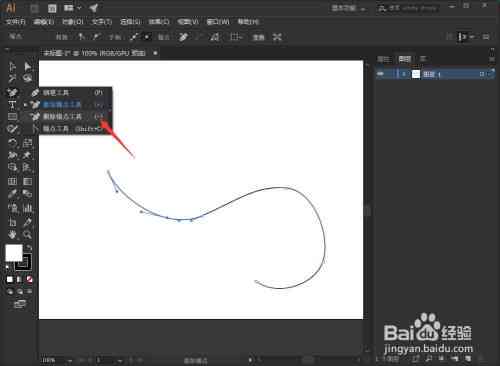Viewport: 500px width, 366px height.
Task: Open the zoom level dropdown in status bar
Action: click(x=70, y=360)
